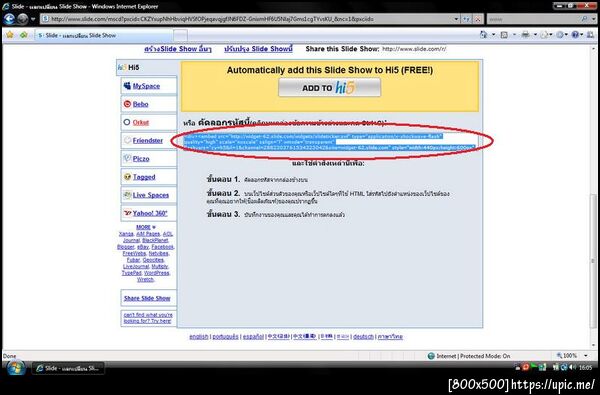Switch page language to português
Viewport: 600px width, 395px height.
tap(225, 337)
